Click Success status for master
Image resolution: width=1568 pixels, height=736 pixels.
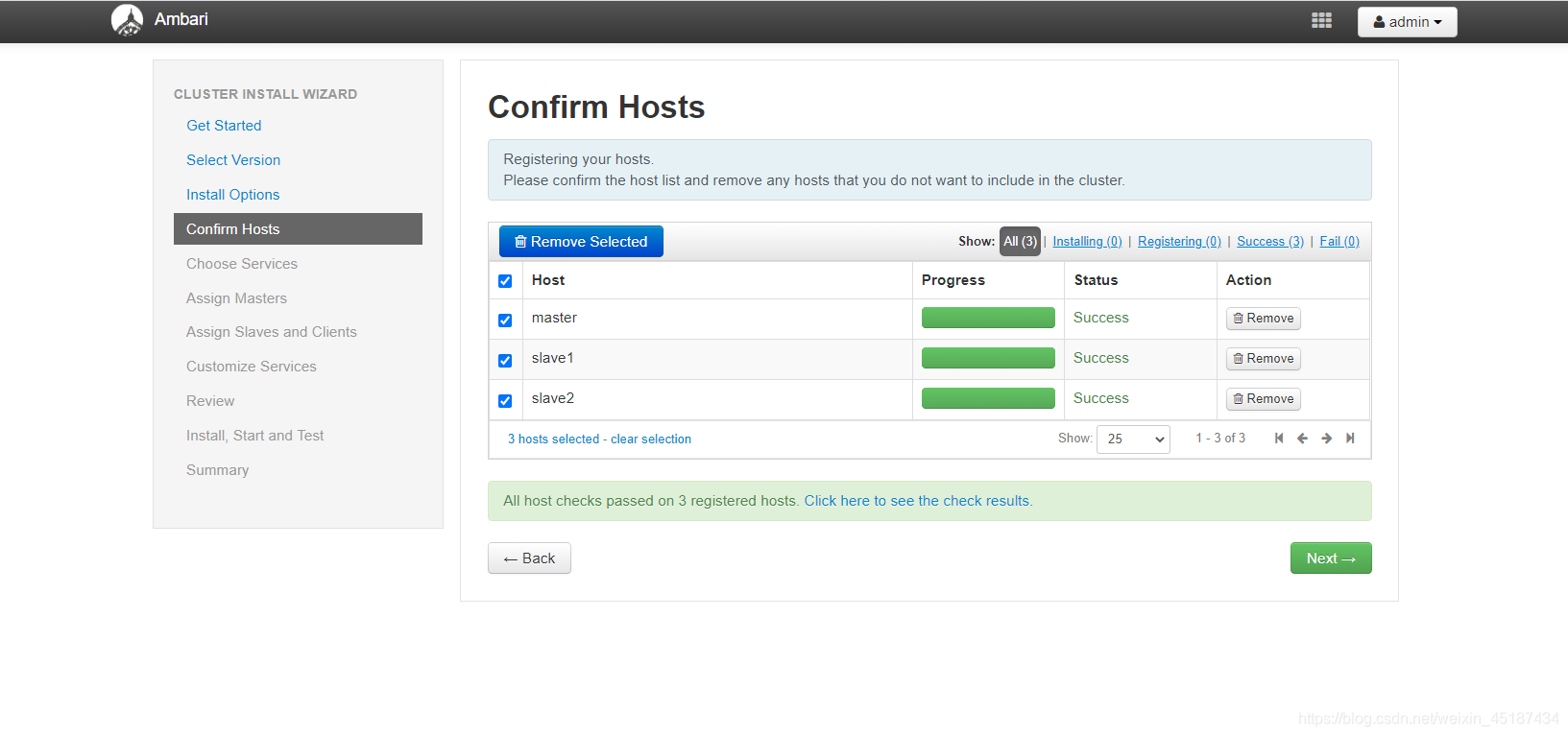1101,318
